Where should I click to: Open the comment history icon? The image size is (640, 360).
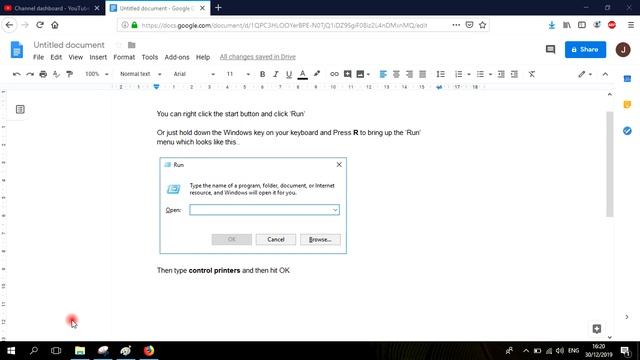550,49
